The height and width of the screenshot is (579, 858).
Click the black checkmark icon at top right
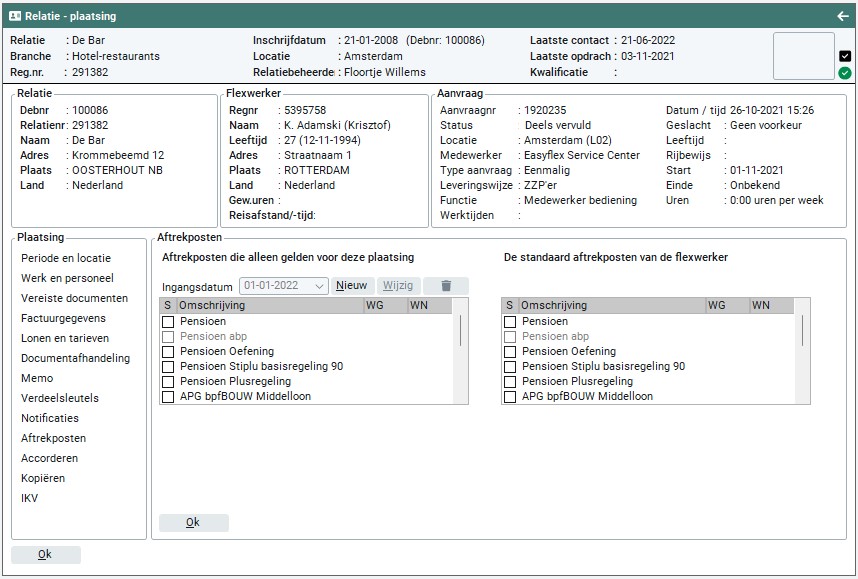pos(845,56)
